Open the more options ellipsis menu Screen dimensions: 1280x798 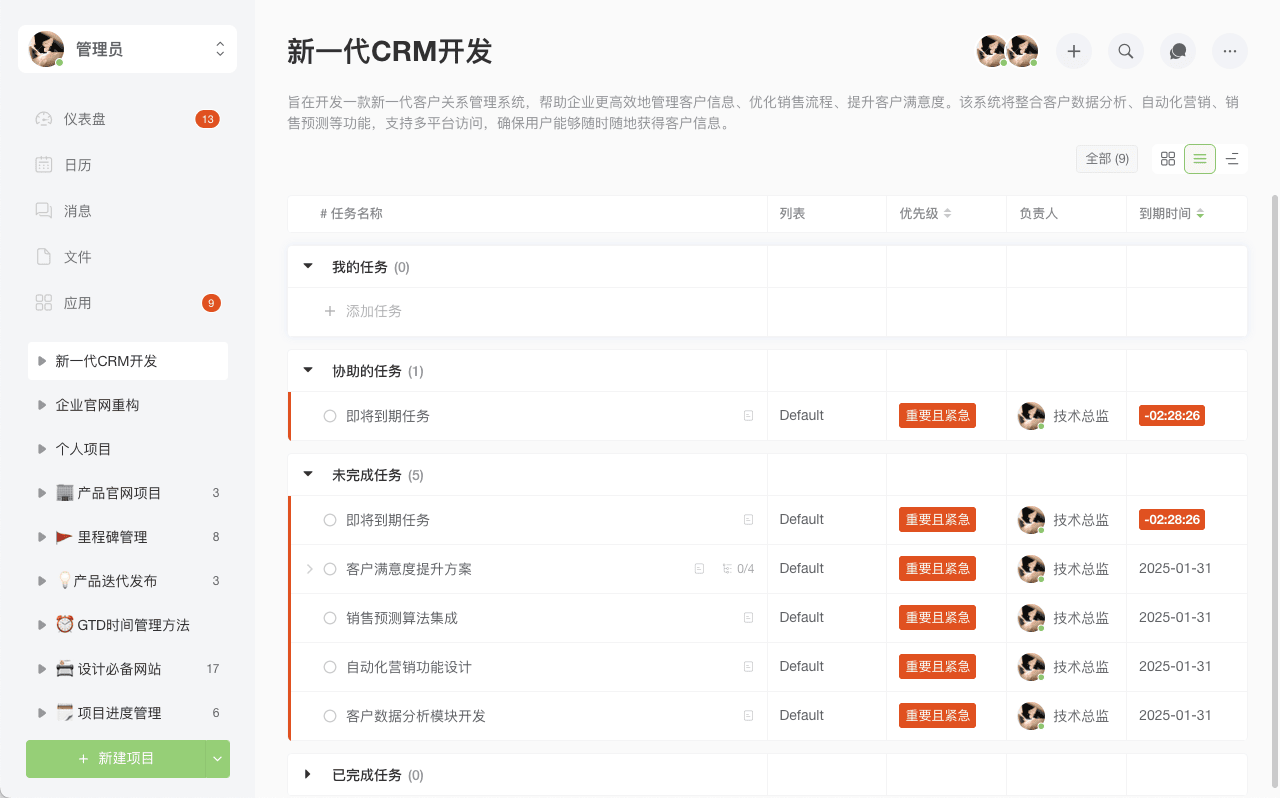click(x=1230, y=51)
